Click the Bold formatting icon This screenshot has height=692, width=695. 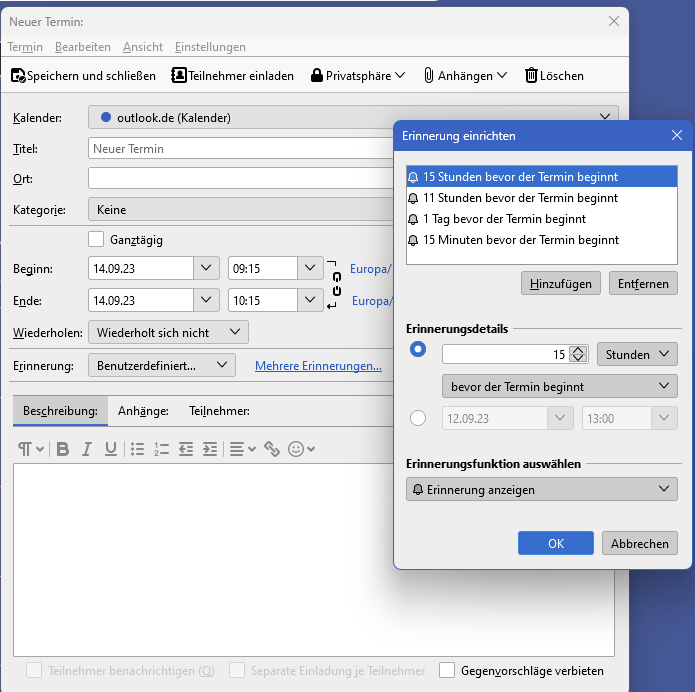pos(62,449)
